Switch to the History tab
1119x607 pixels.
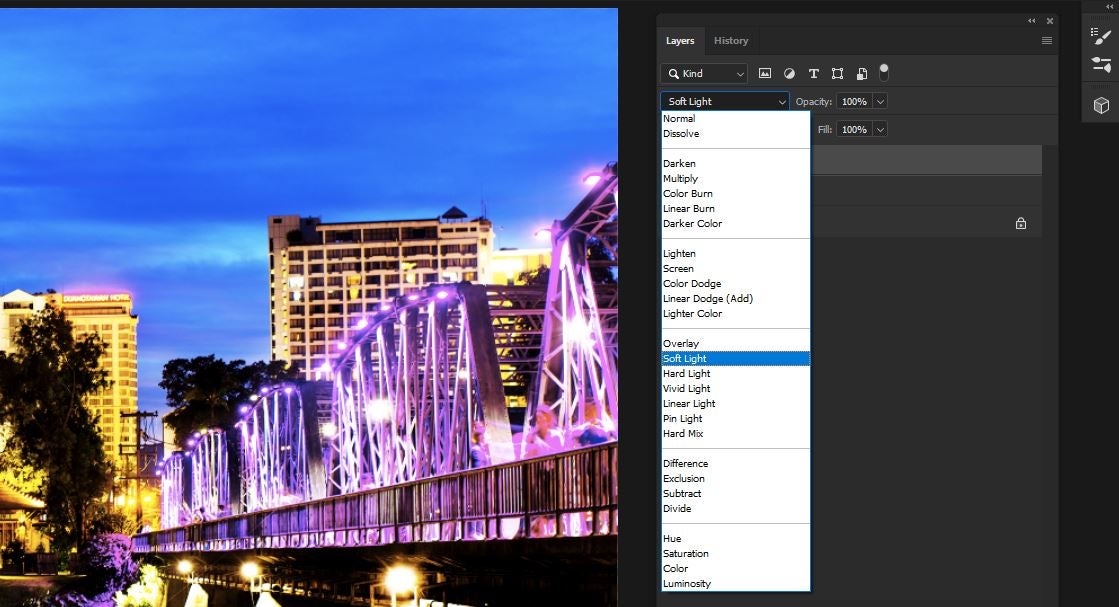point(731,40)
